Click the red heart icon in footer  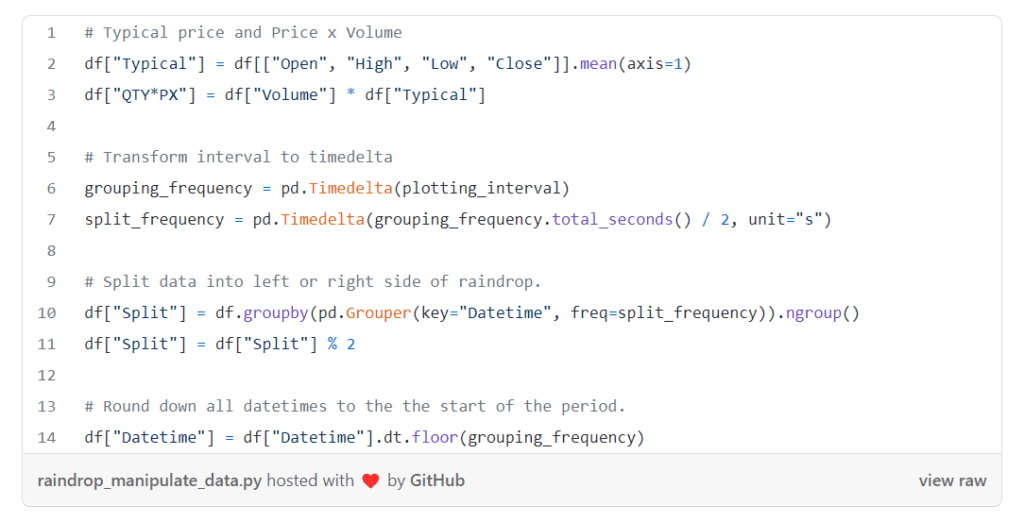[370, 481]
